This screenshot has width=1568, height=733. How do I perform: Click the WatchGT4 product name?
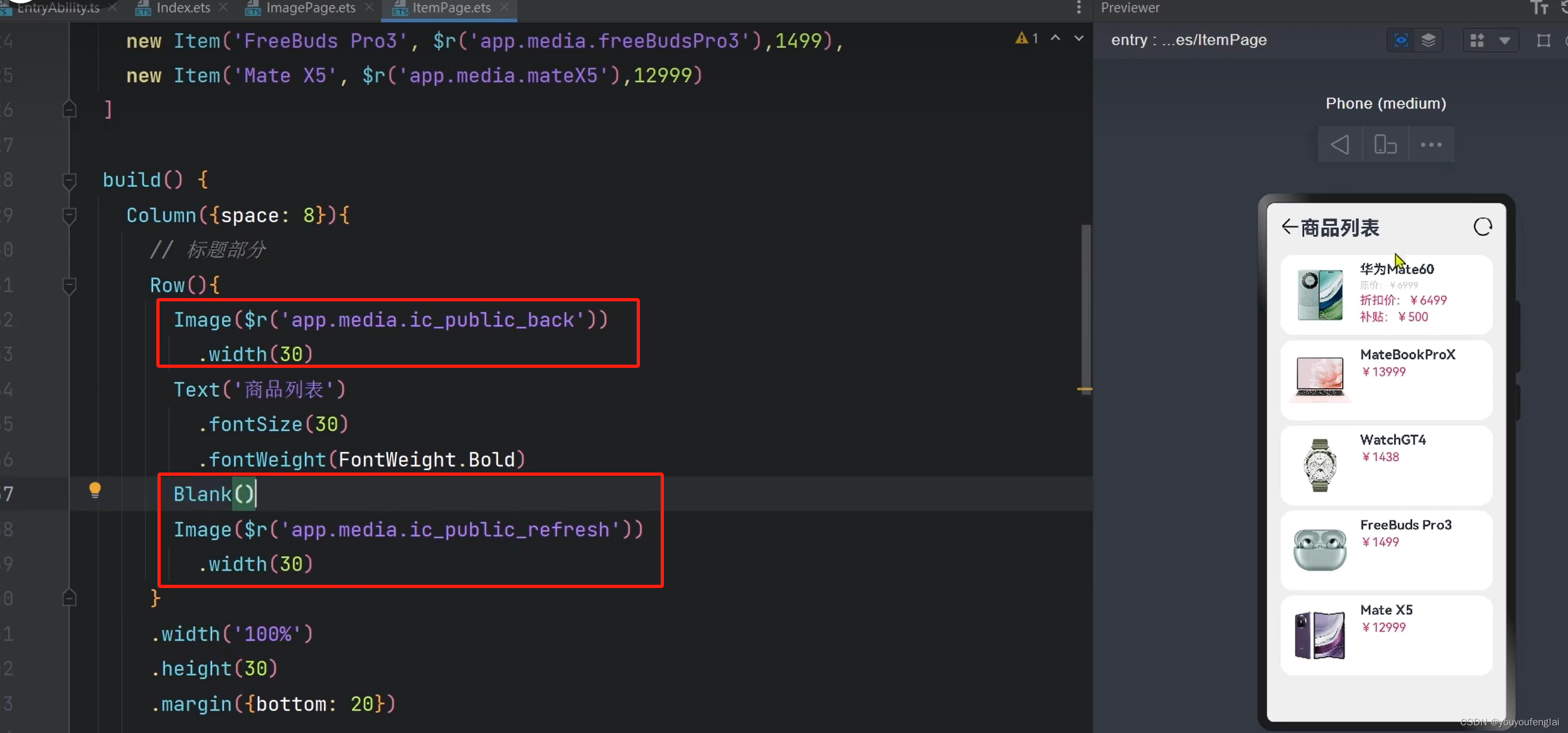click(x=1393, y=440)
